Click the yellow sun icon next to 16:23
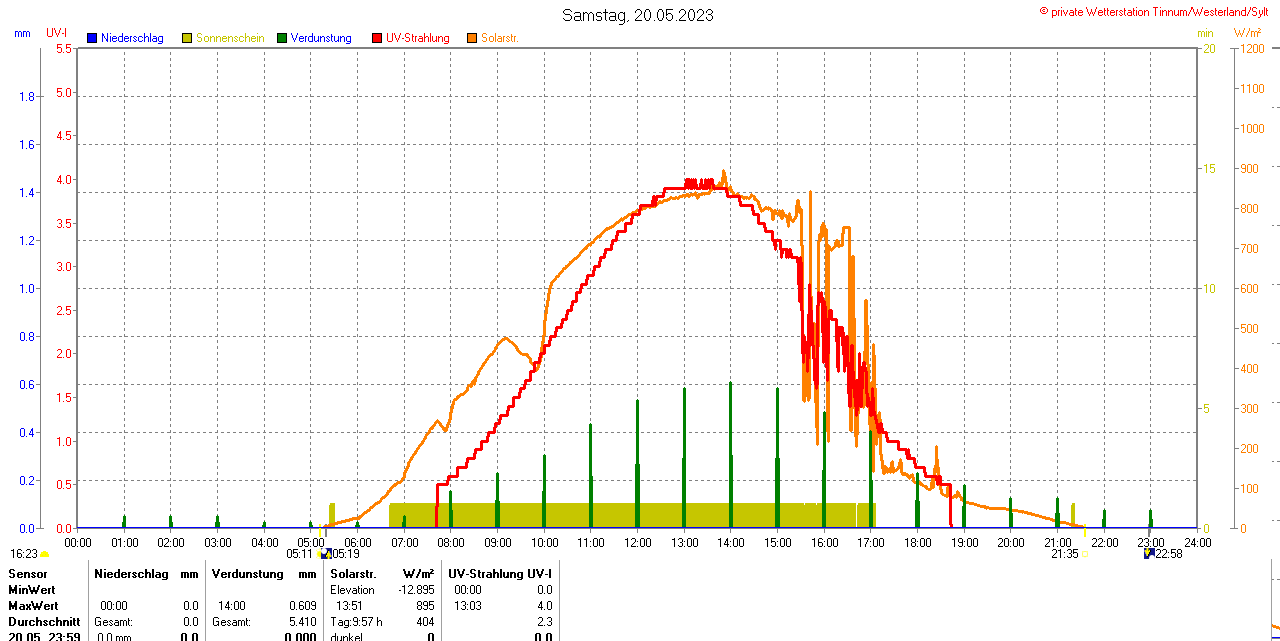 pos(45,554)
